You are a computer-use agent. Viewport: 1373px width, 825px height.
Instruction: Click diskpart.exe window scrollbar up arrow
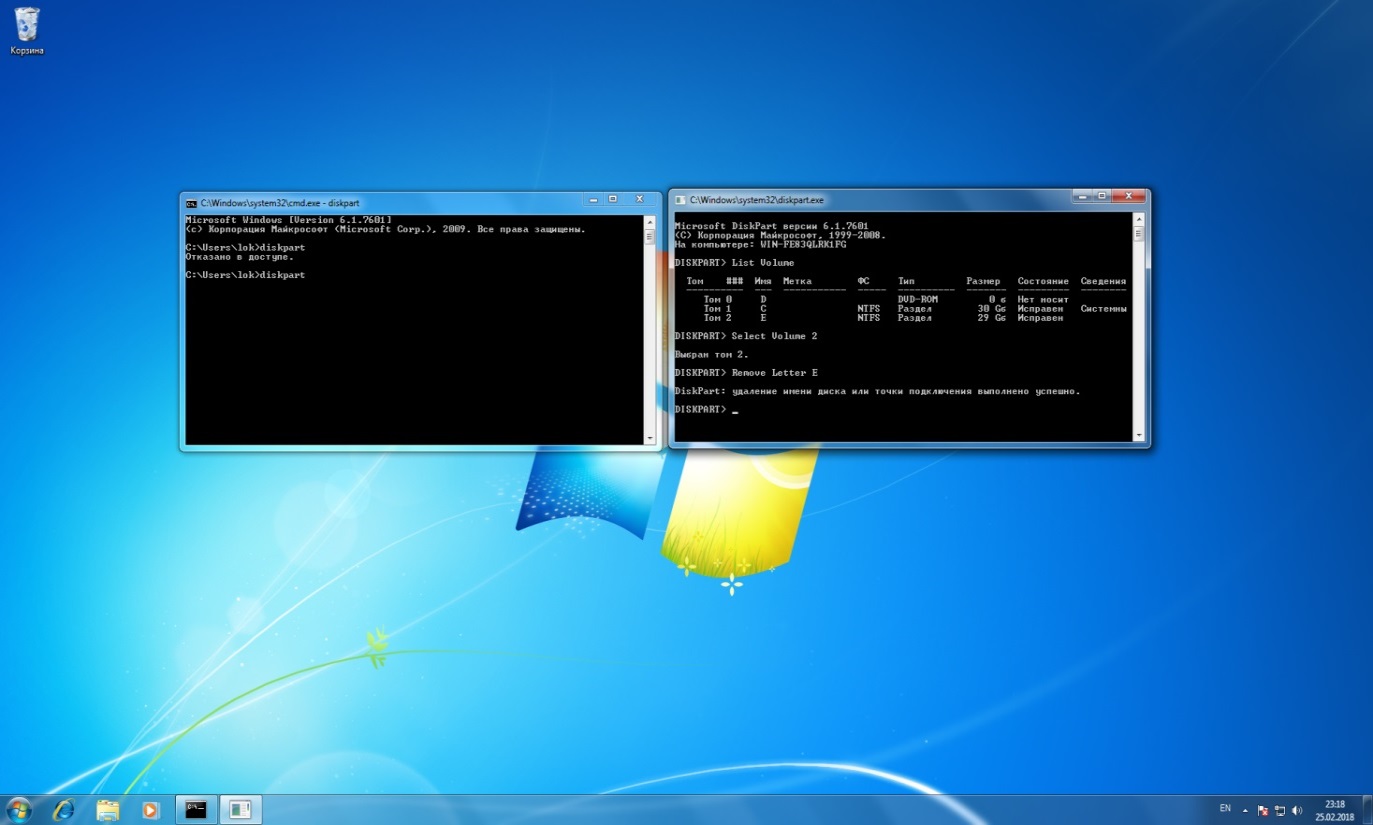(x=1138, y=218)
